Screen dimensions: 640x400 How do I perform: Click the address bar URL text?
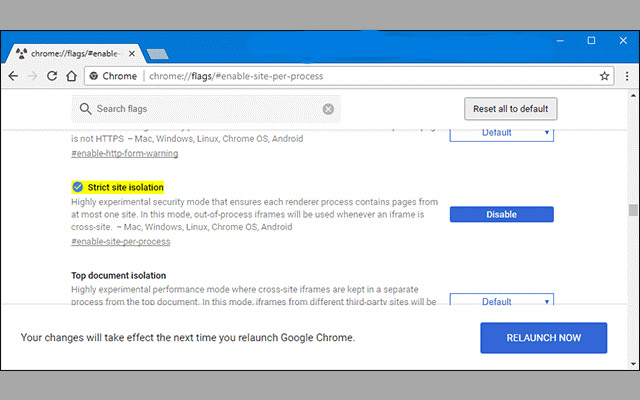pos(236,76)
